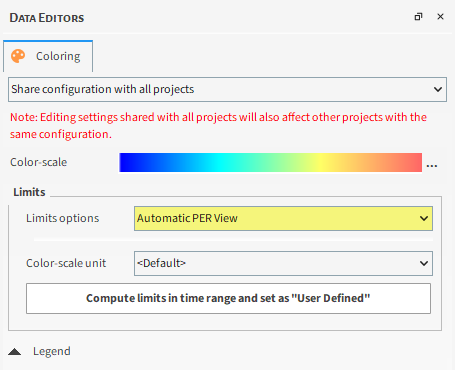Viewport: 455px width, 370px height.
Task: Compute limits in time range as User Defined
Action: 228,298
